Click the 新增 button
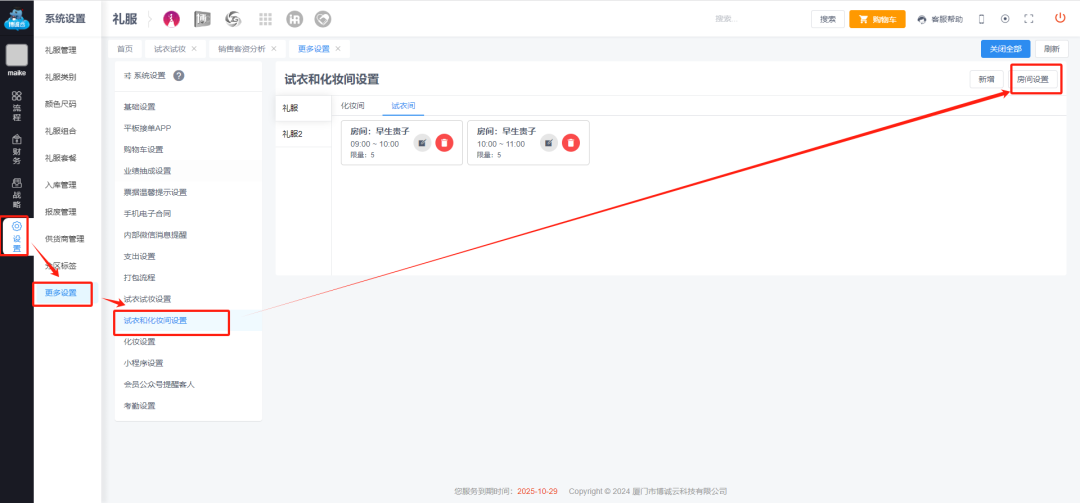Image resolution: width=1080 pixels, height=503 pixels. pyautogui.click(x=986, y=80)
